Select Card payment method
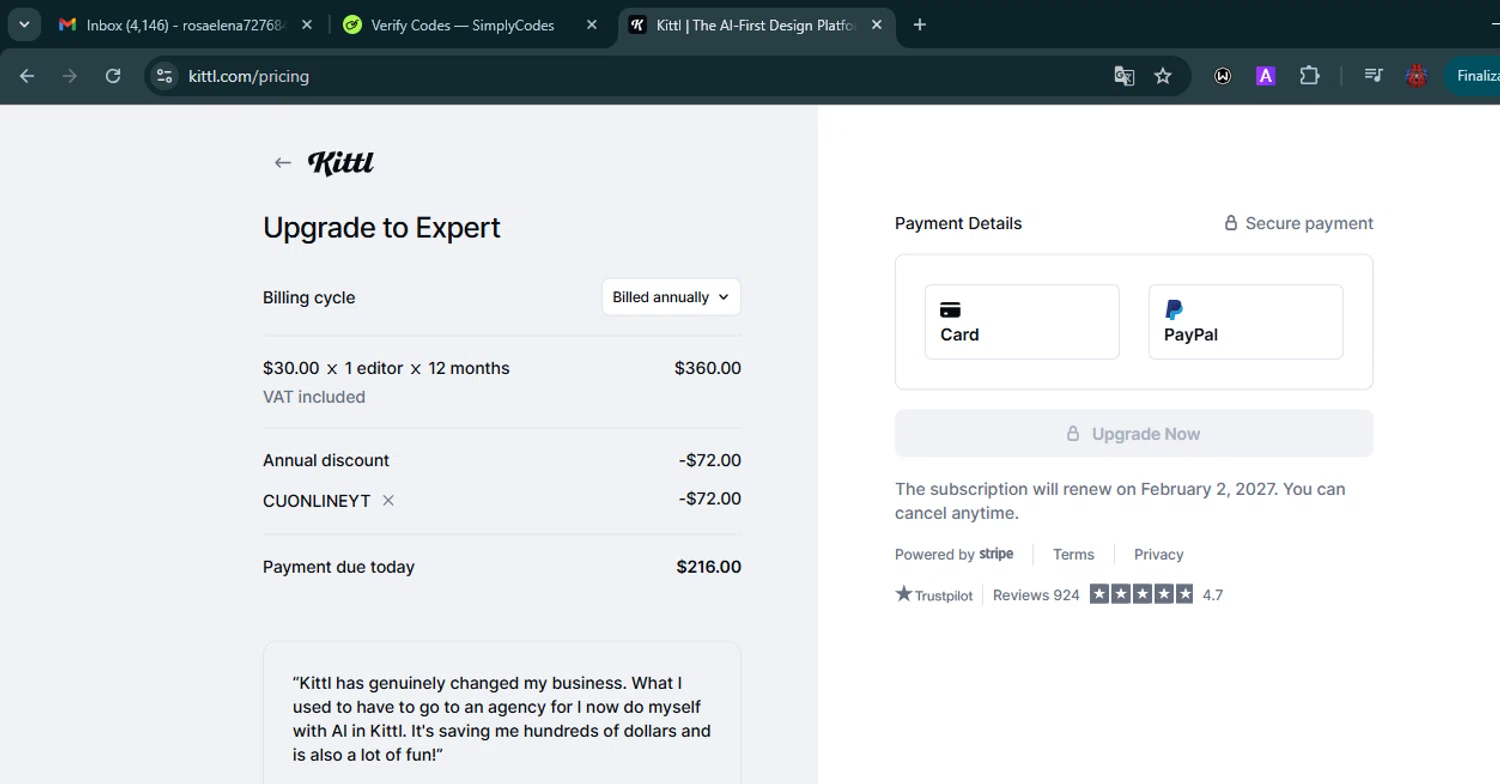Screen dimensions: 1500x784 [1021, 322]
